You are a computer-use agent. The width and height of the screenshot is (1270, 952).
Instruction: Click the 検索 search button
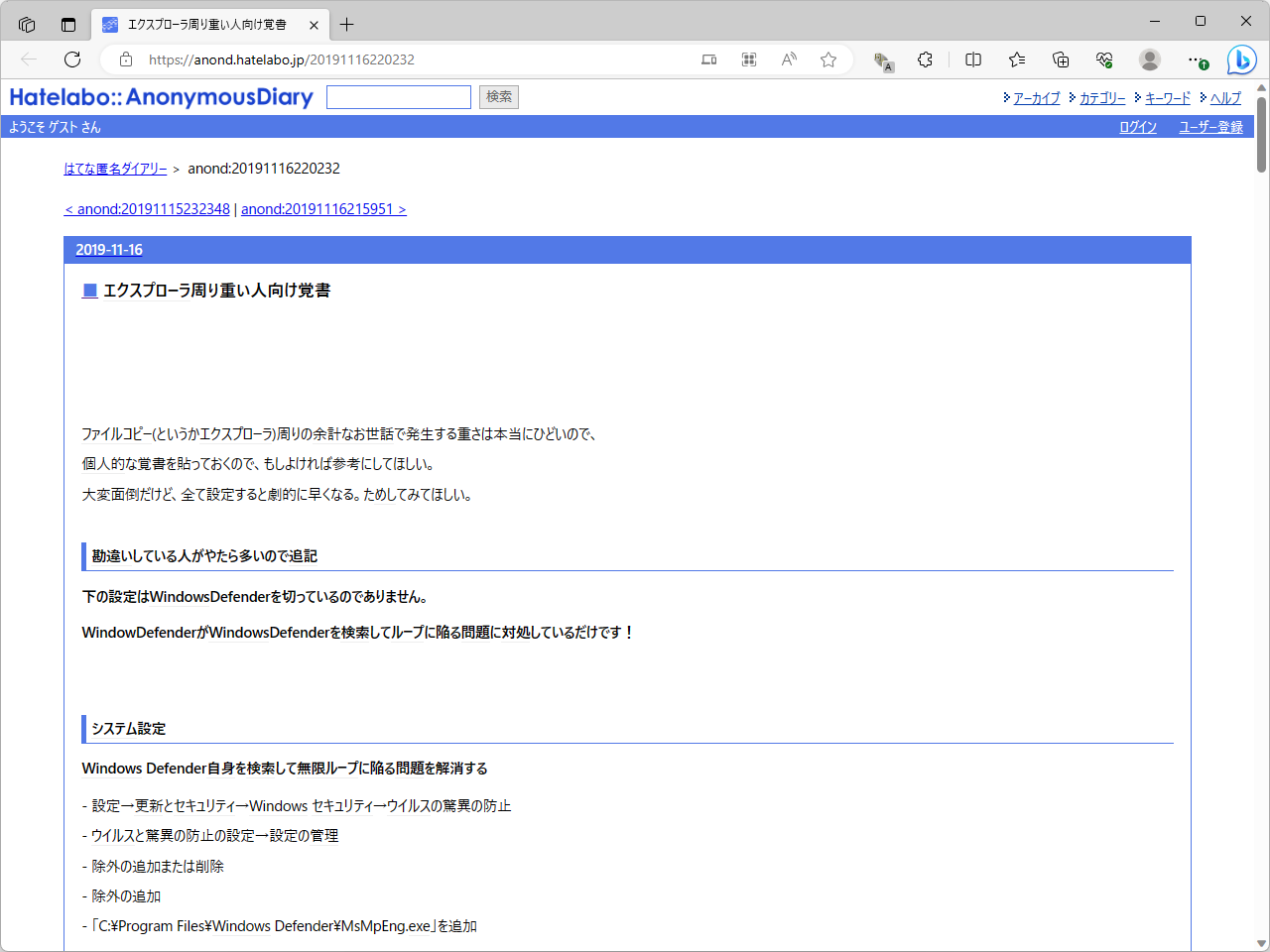498,96
